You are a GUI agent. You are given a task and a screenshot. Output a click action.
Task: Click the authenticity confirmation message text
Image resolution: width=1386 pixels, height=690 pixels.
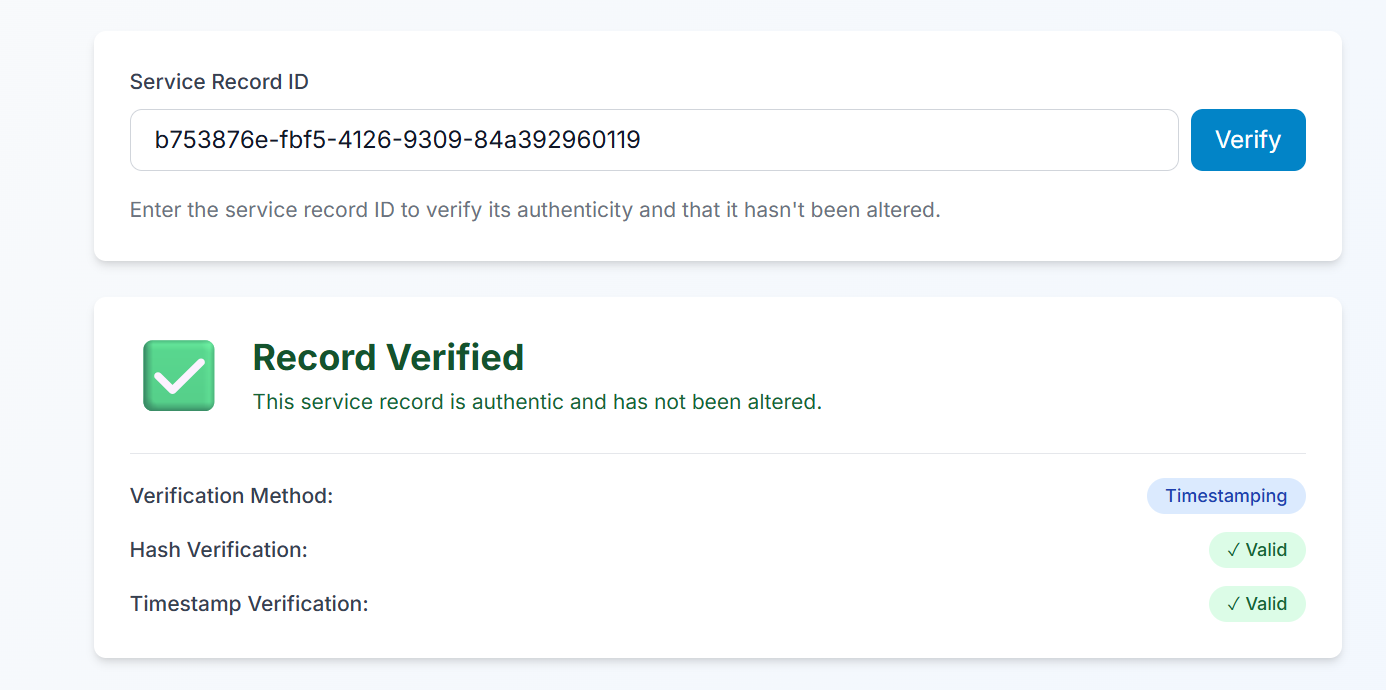[x=537, y=401]
